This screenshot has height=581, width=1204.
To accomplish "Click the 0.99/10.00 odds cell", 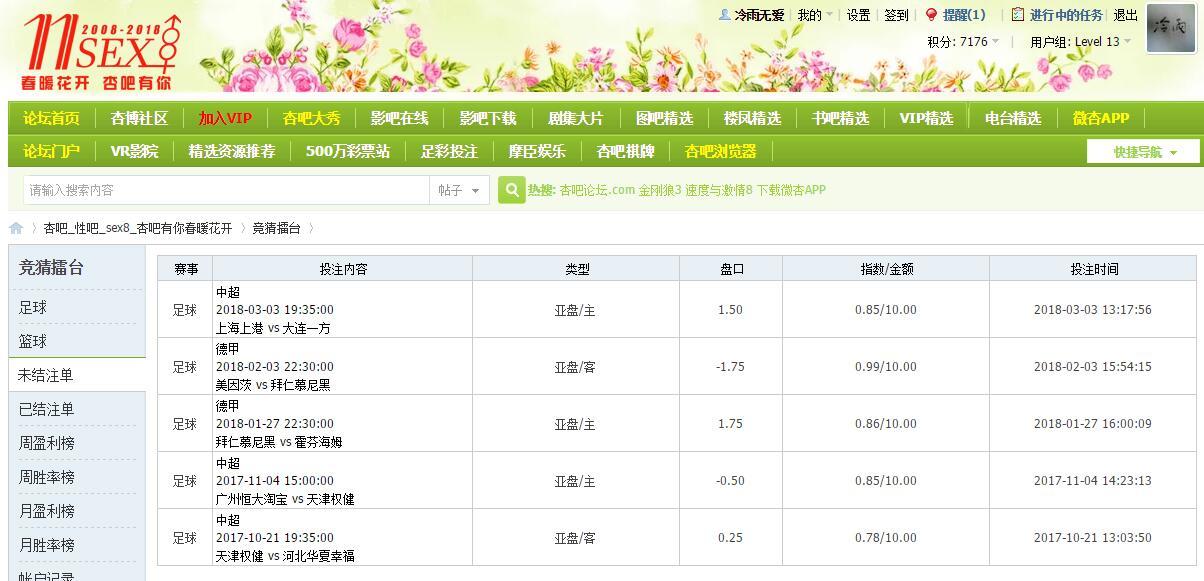I will (886, 367).
